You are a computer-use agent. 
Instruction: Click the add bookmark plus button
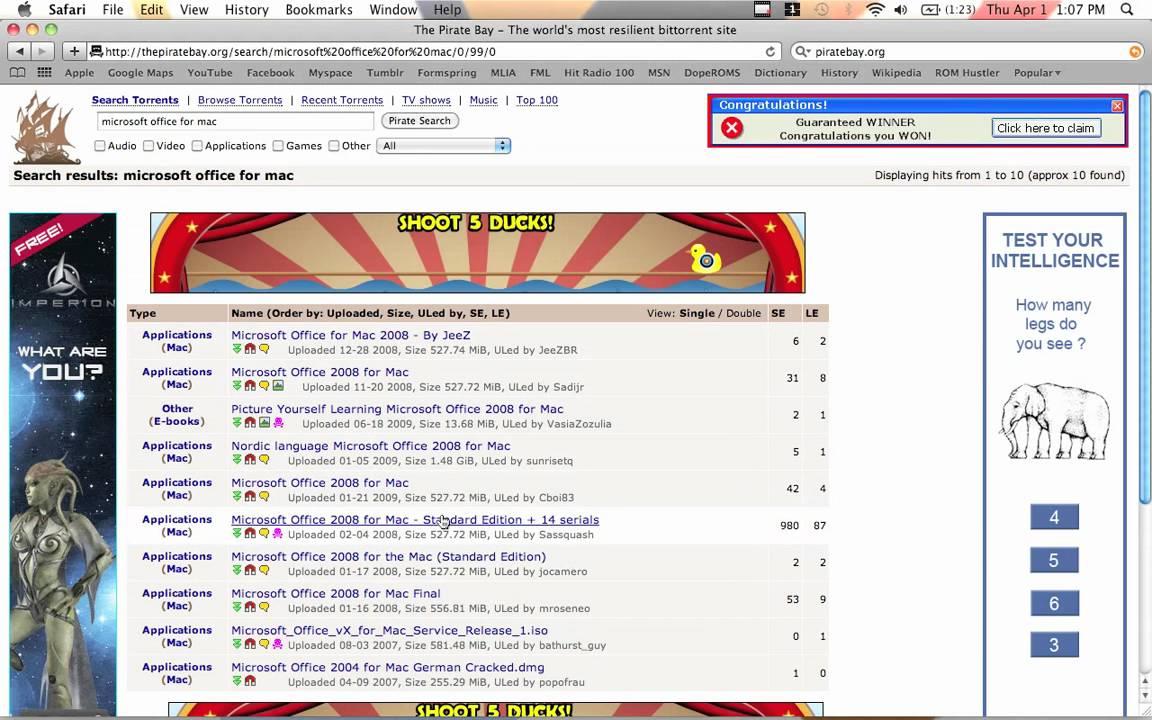pyautogui.click(x=74, y=51)
